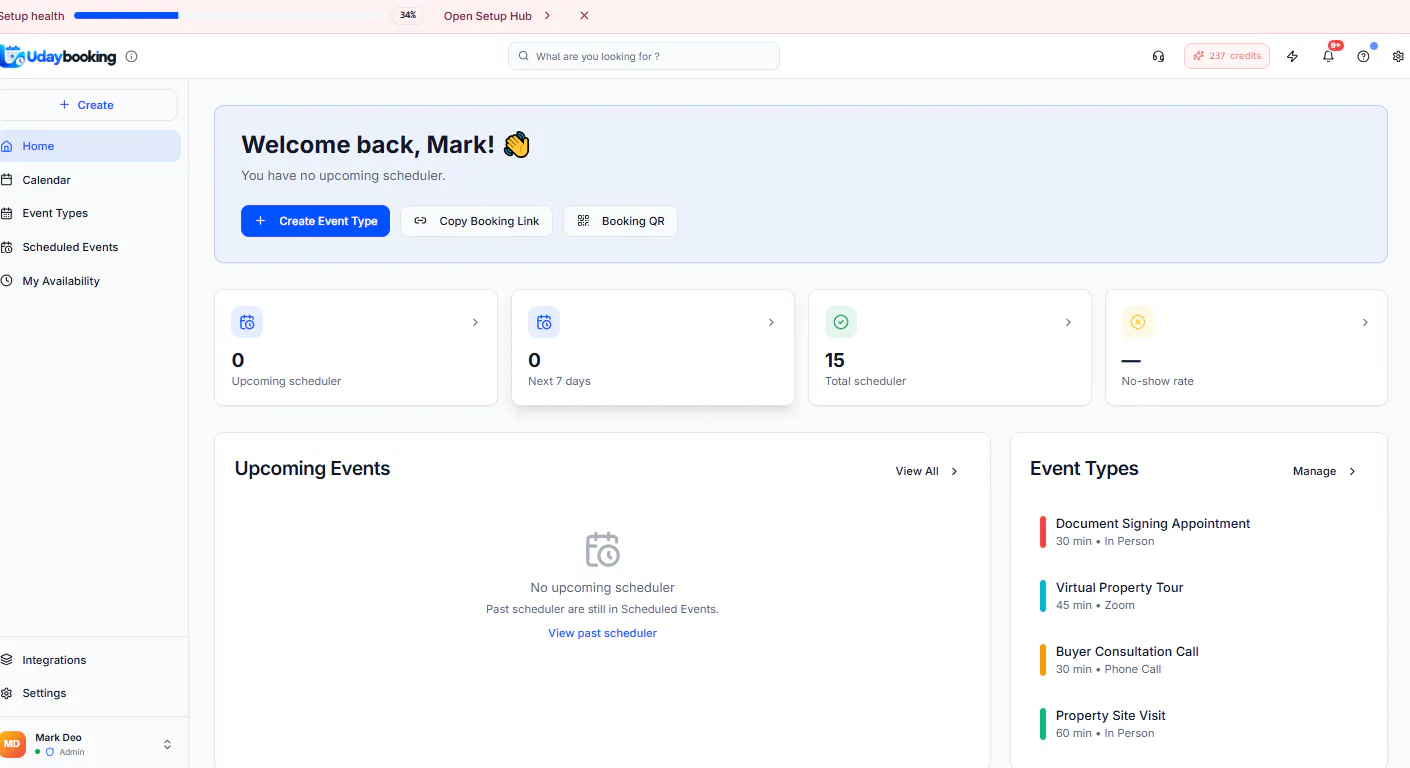Open the No-show rate card arrow
The image size is (1410, 768).
(1365, 323)
